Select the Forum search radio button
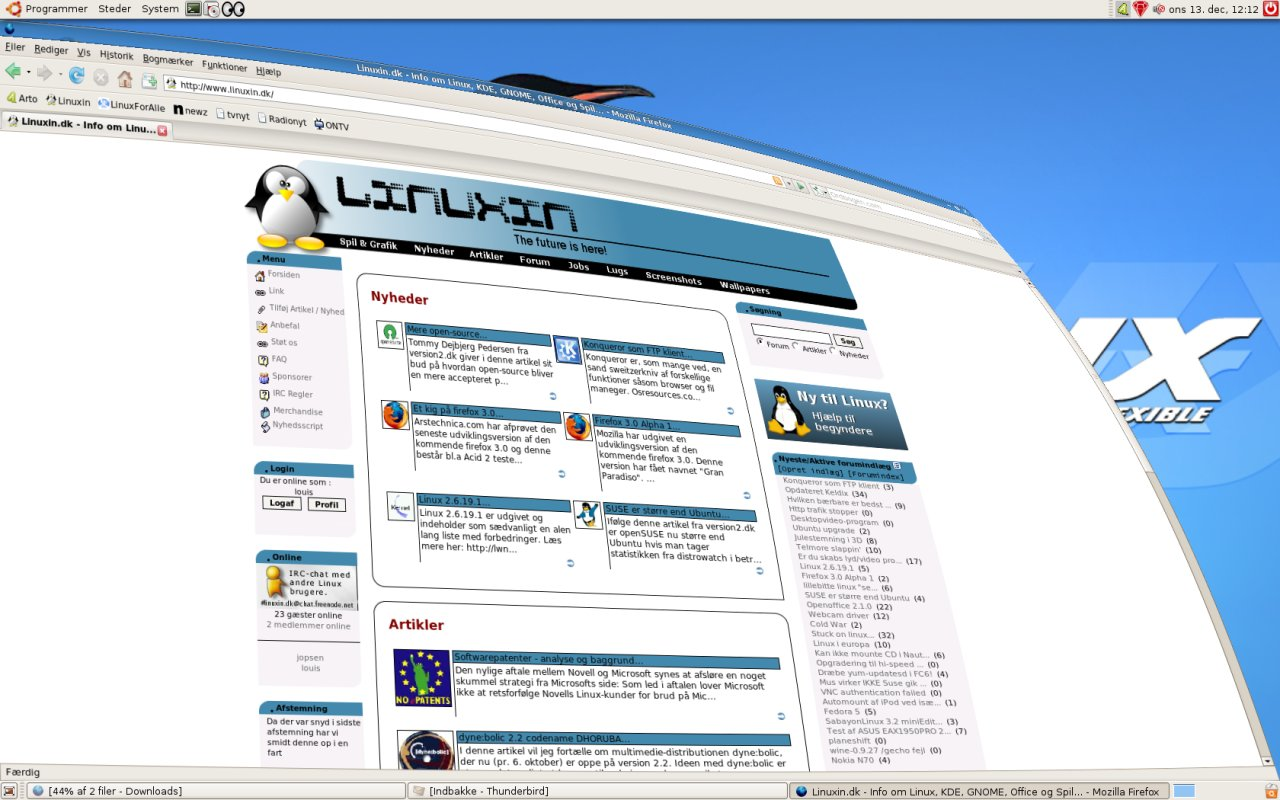The width and height of the screenshot is (1280, 800). click(759, 342)
